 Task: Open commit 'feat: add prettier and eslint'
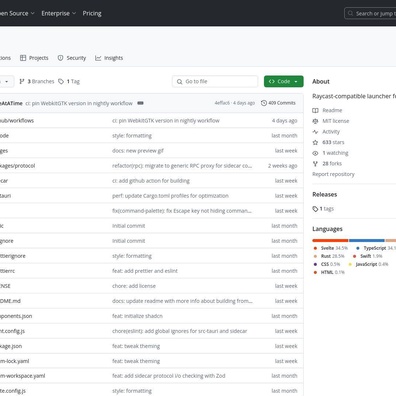[145, 271]
